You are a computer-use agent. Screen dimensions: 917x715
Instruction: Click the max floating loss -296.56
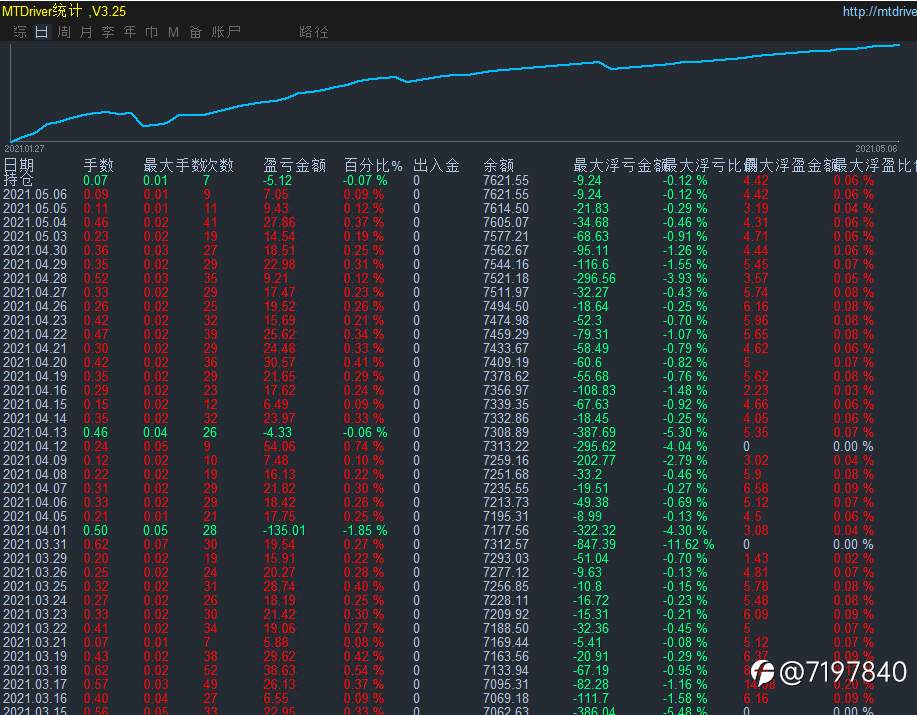coord(594,278)
